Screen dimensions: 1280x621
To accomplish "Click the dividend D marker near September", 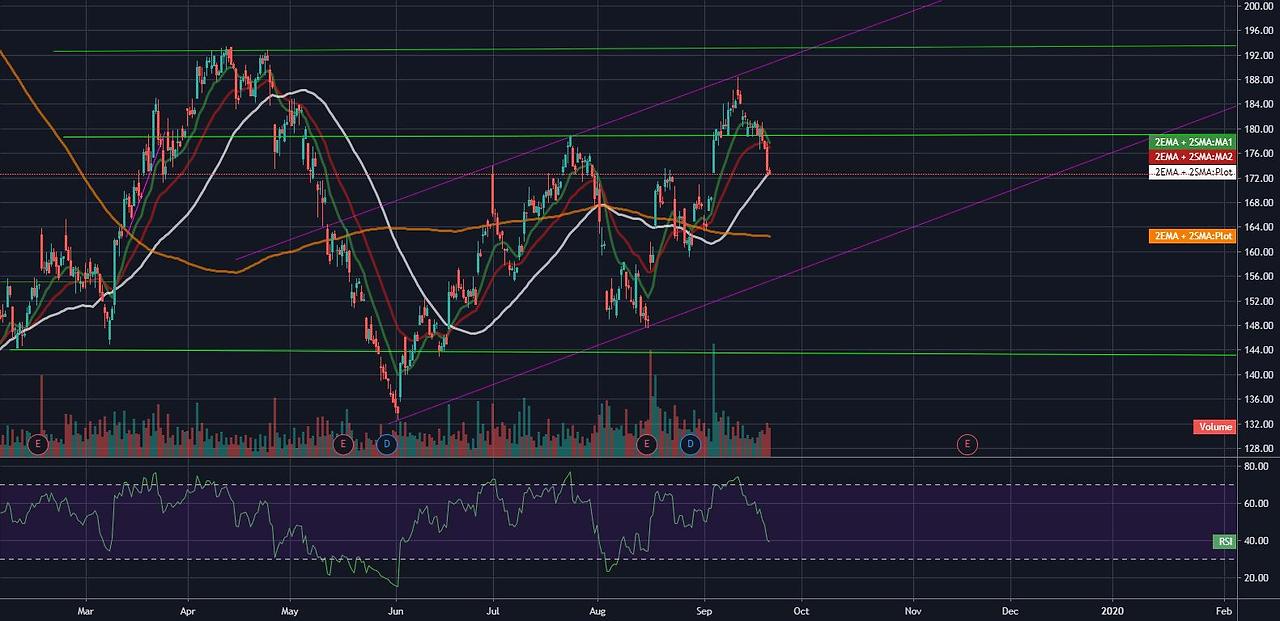I will tap(689, 443).
